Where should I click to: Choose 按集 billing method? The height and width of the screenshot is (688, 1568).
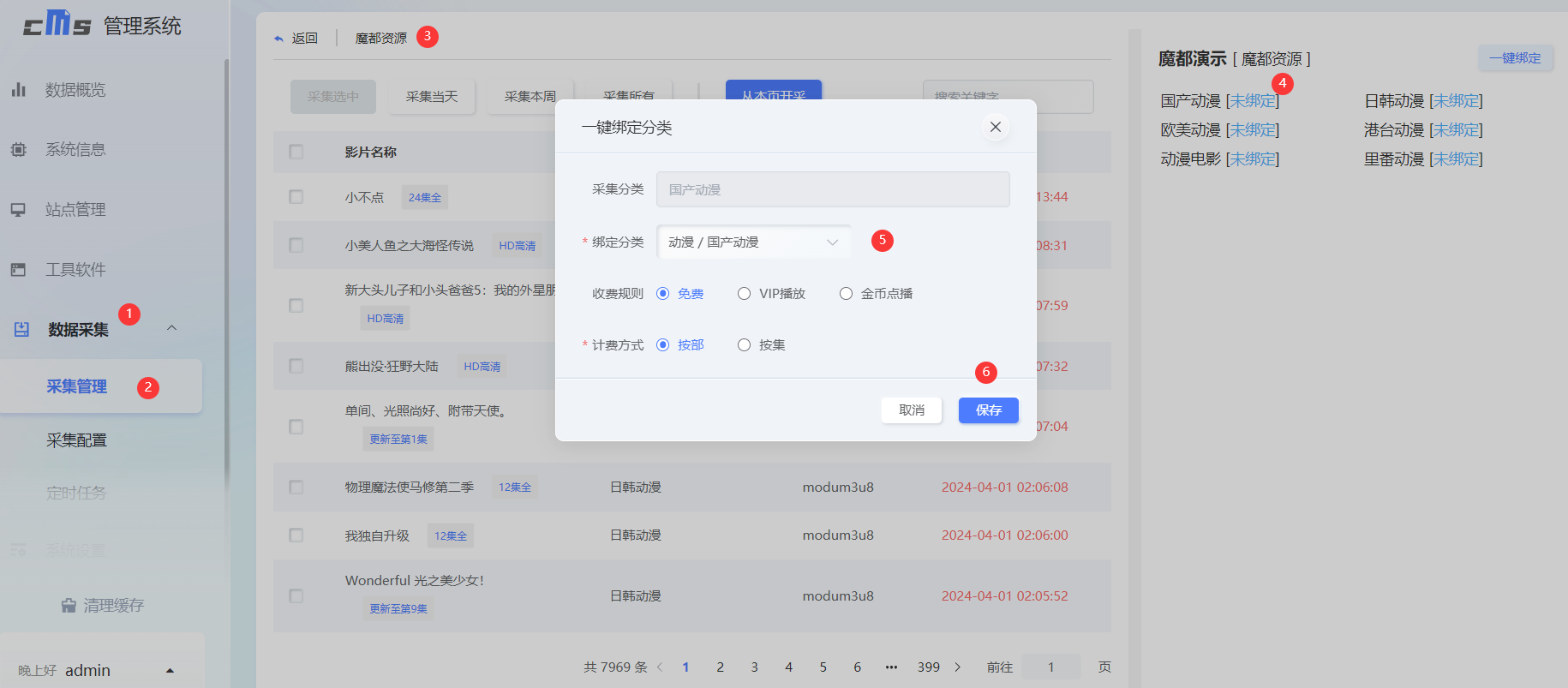pos(744,345)
